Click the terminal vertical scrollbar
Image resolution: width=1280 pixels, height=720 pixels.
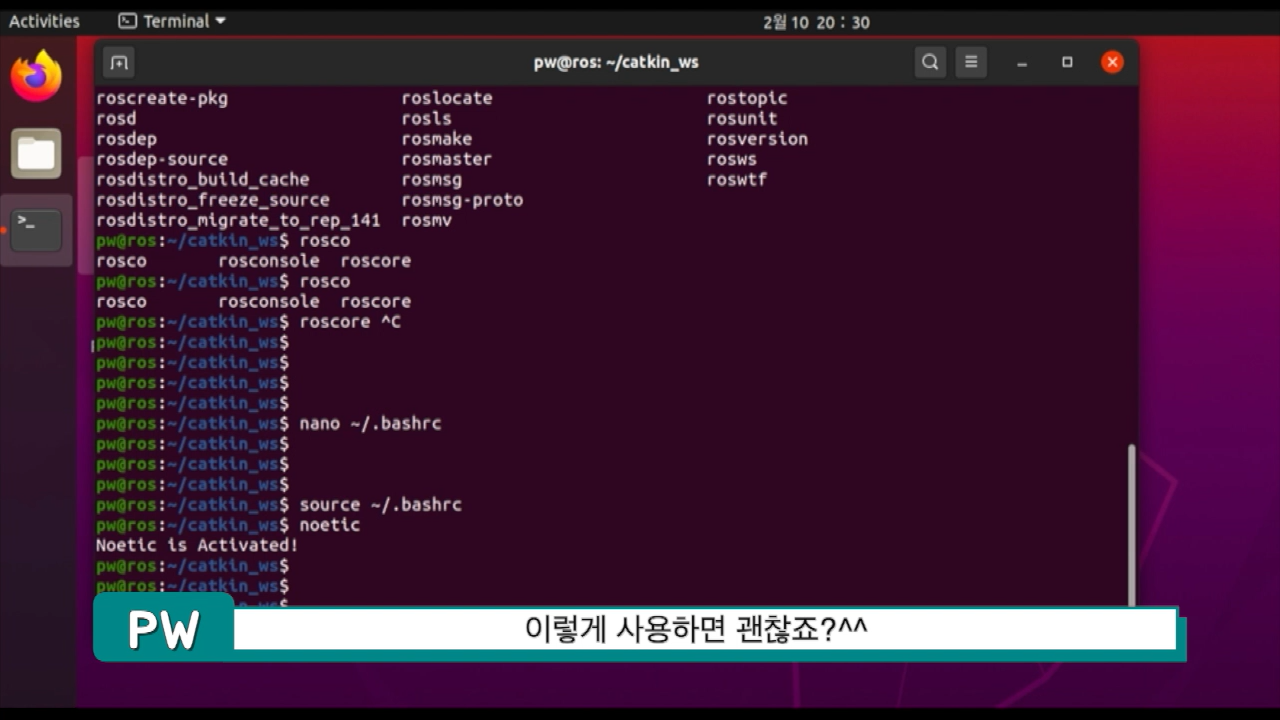pyautogui.click(x=1132, y=524)
